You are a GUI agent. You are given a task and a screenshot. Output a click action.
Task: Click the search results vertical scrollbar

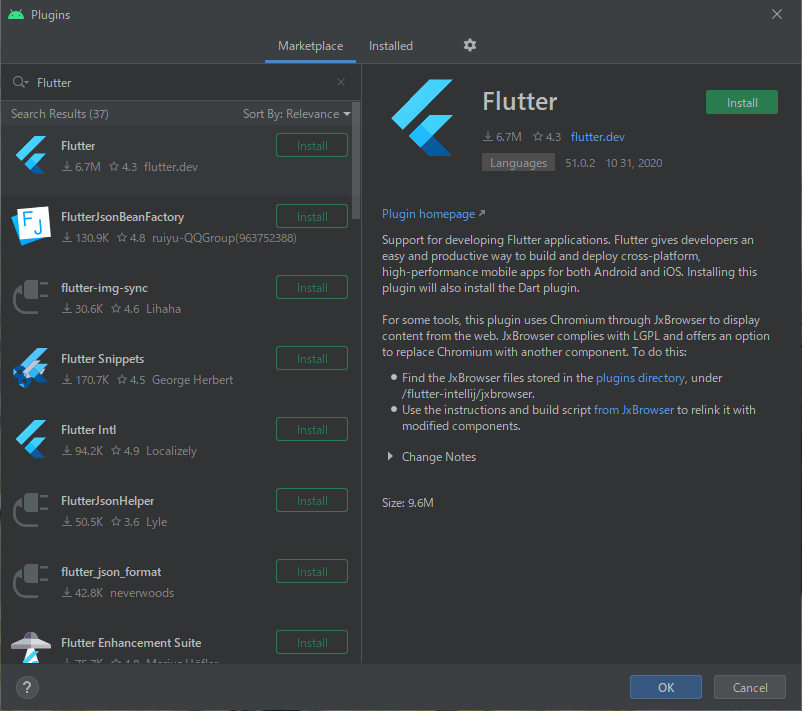click(356, 160)
